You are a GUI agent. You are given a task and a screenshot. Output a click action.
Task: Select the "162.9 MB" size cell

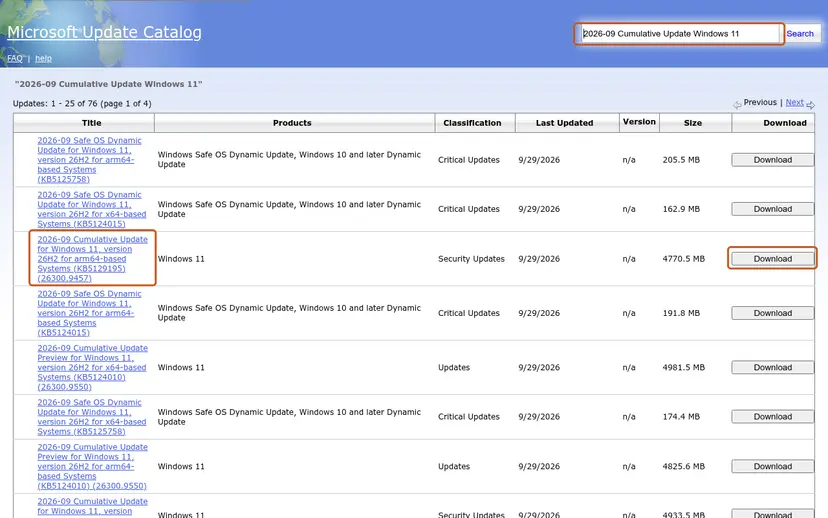pyautogui.click(x=681, y=209)
